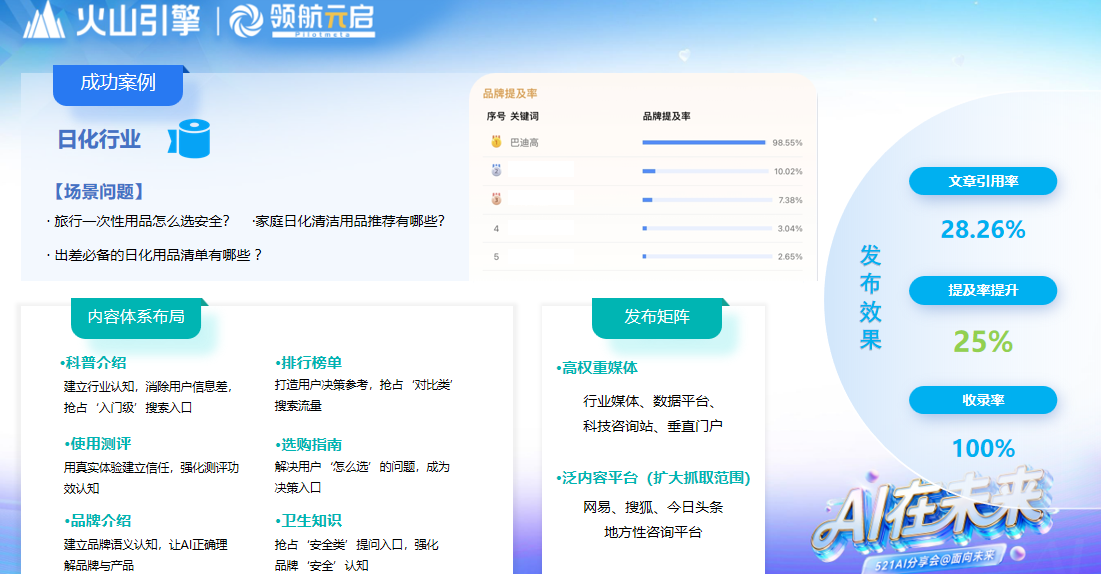Click the 序号 column header
The width and height of the screenshot is (1101, 574).
click(x=496, y=117)
